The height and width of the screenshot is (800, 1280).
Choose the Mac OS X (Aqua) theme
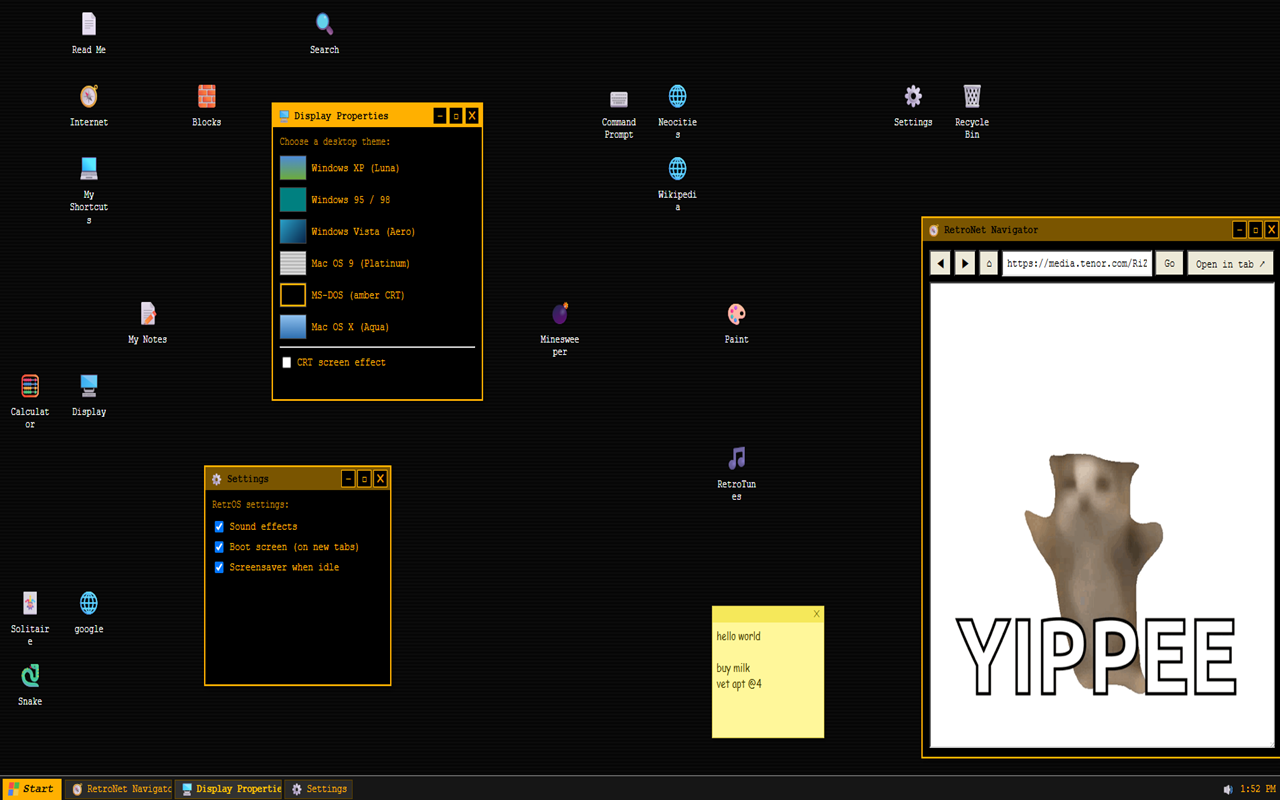377,327
